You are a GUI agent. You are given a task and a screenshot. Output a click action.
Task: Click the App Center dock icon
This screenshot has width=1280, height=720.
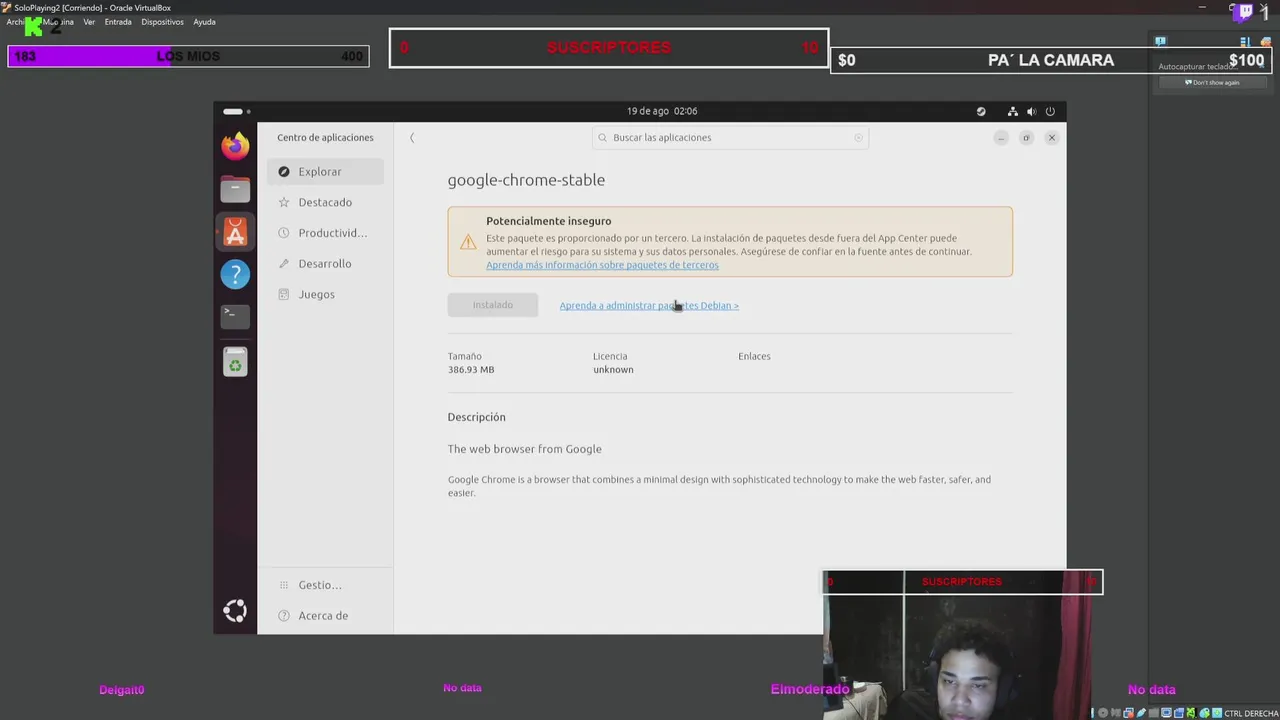coord(235,232)
